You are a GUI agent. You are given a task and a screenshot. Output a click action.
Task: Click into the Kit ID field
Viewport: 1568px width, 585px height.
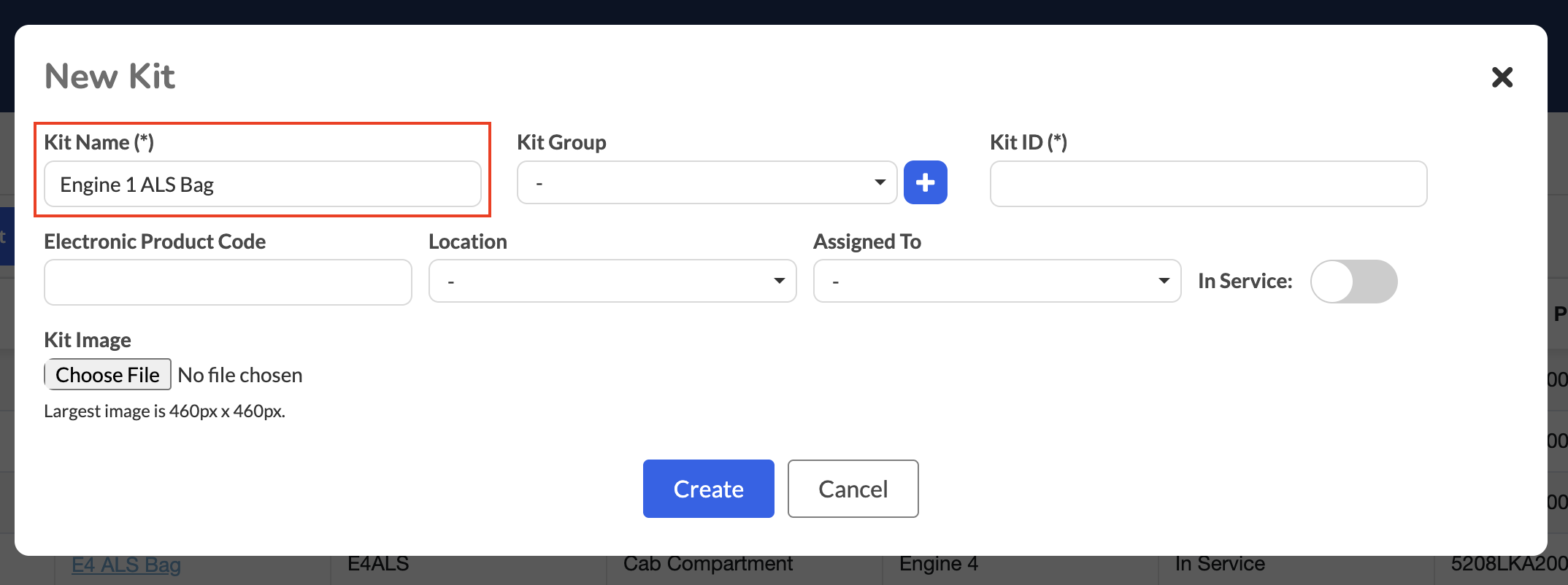tap(1208, 184)
